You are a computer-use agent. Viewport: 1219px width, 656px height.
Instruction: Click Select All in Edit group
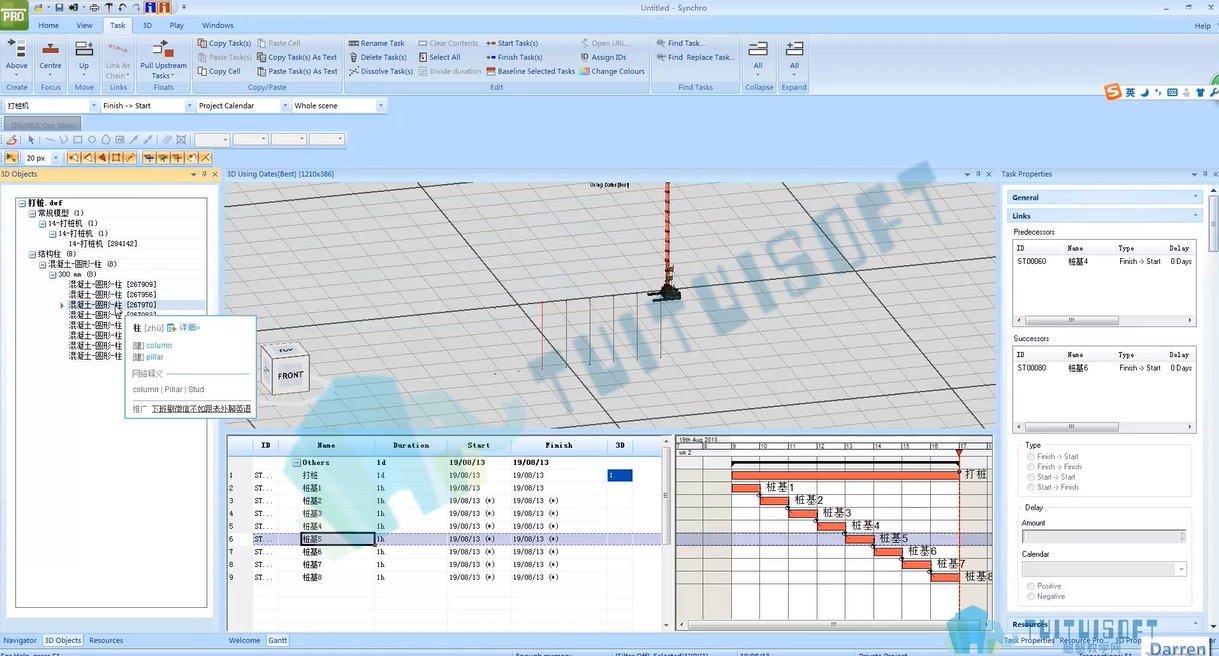[x=439, y=58]
